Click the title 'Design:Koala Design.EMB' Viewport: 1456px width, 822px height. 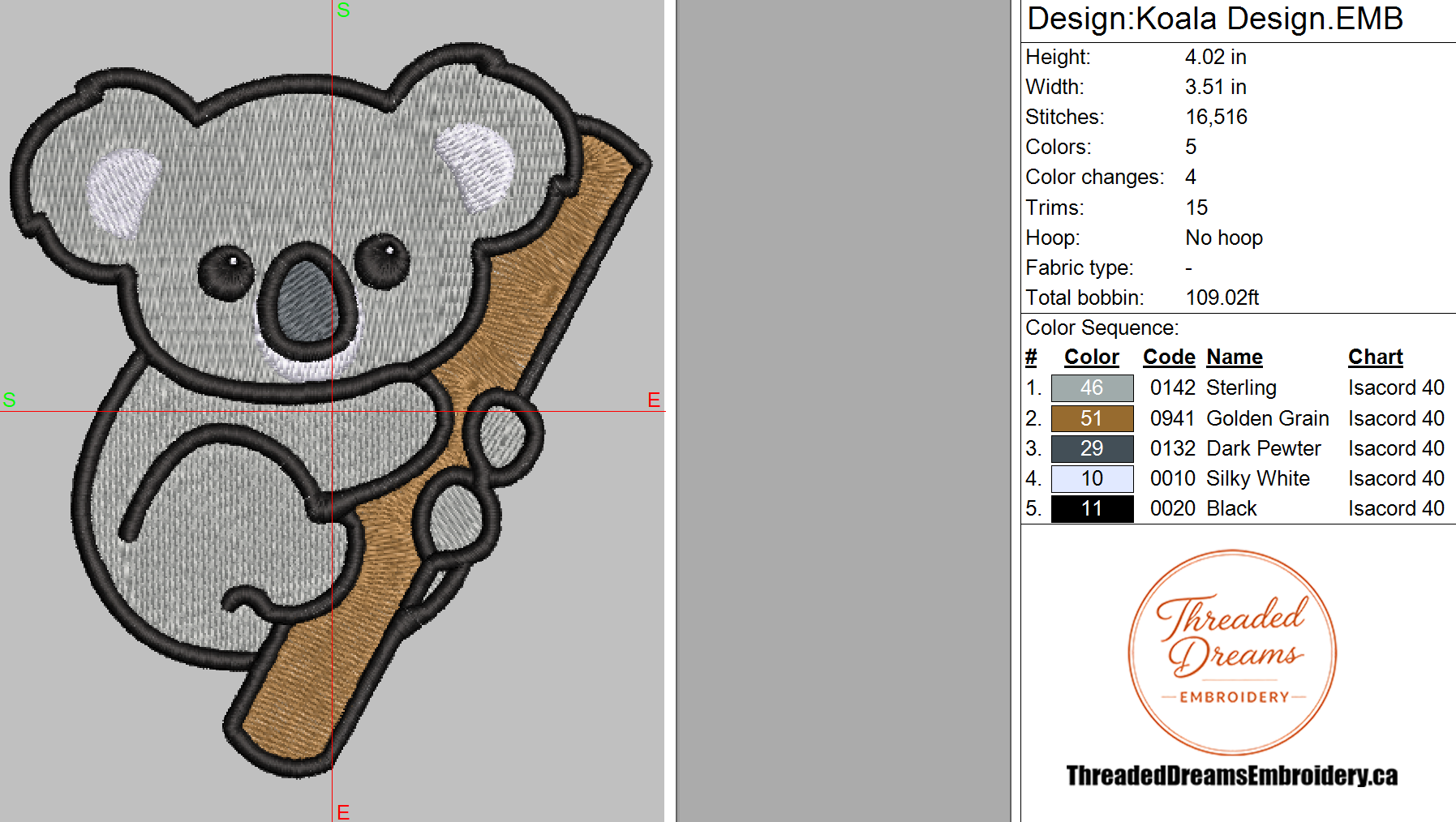pos(1215,19)
